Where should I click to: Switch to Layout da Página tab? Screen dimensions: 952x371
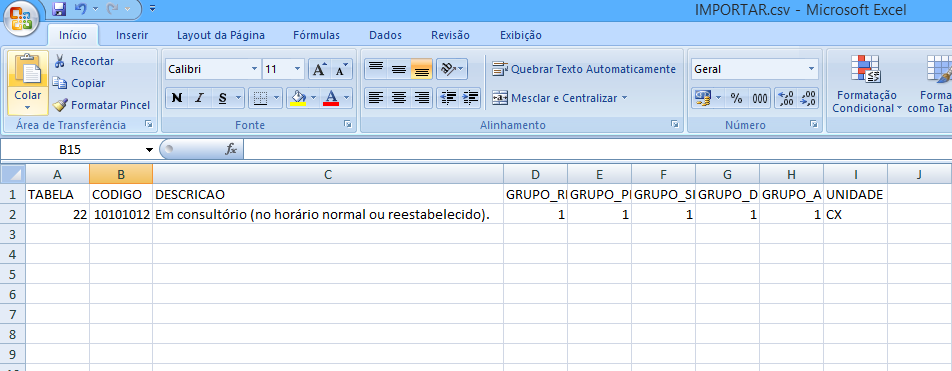221,35
